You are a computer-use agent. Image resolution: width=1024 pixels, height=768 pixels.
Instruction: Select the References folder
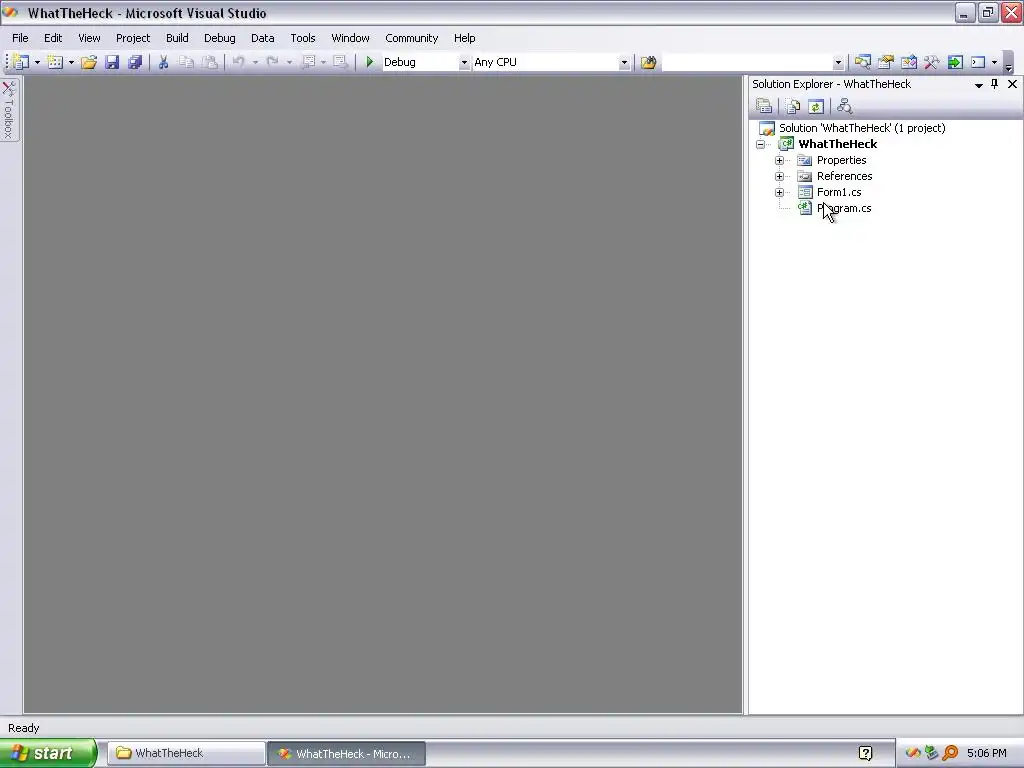pyautogui.click(x=844, y=176)
